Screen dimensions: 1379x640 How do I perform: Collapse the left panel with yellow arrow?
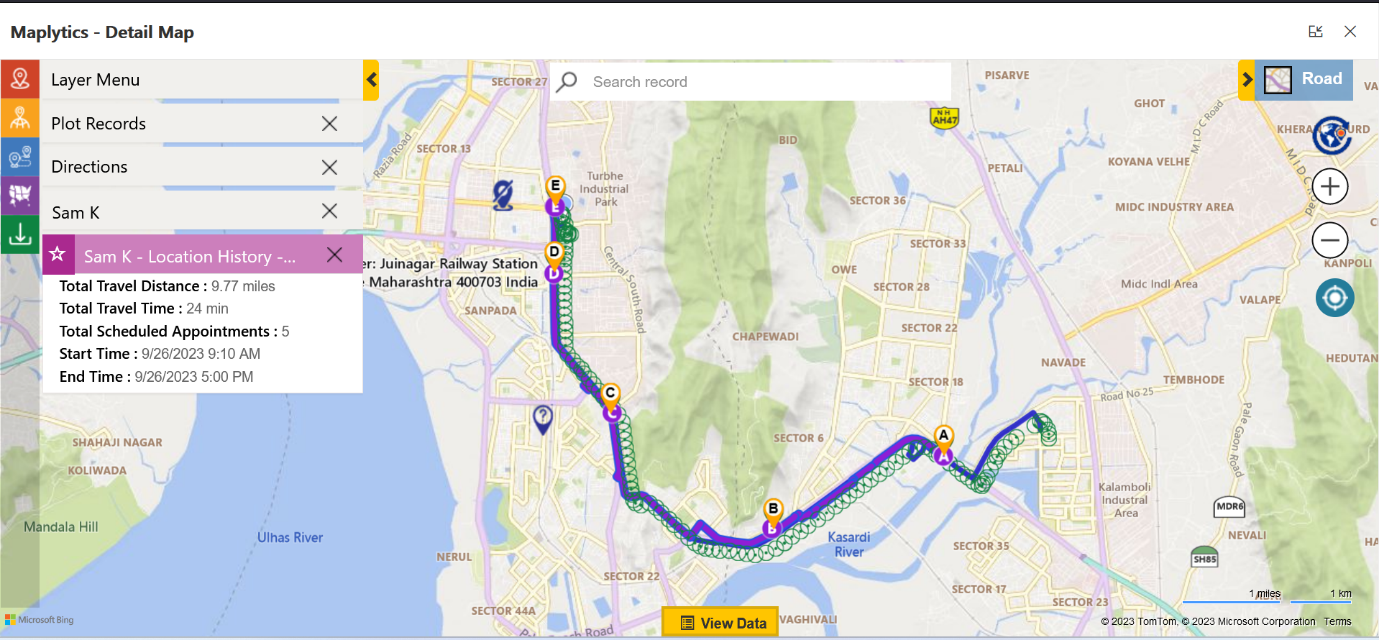[371, 80]
